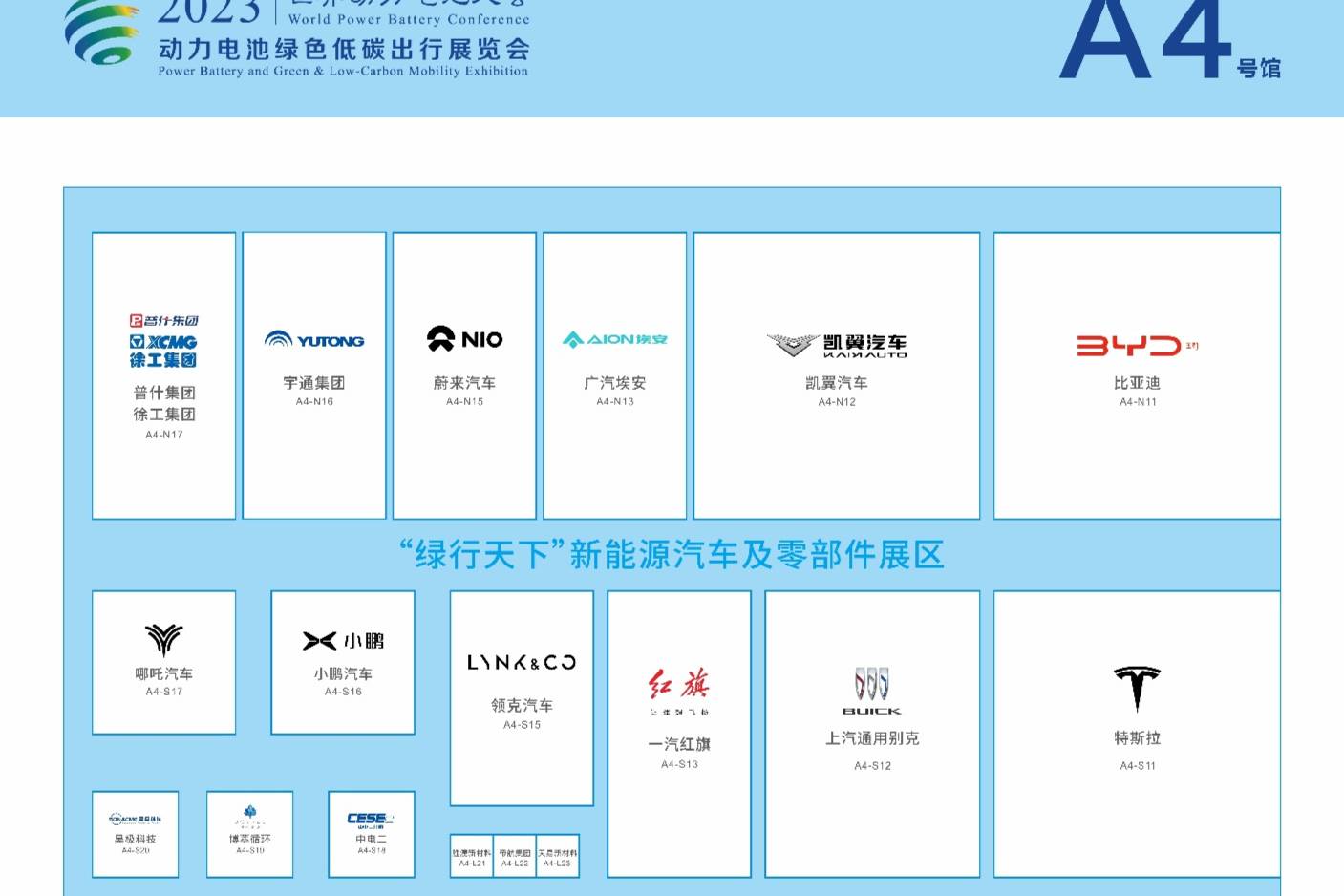Click World Power Battery Conference text

click(409, 19)
